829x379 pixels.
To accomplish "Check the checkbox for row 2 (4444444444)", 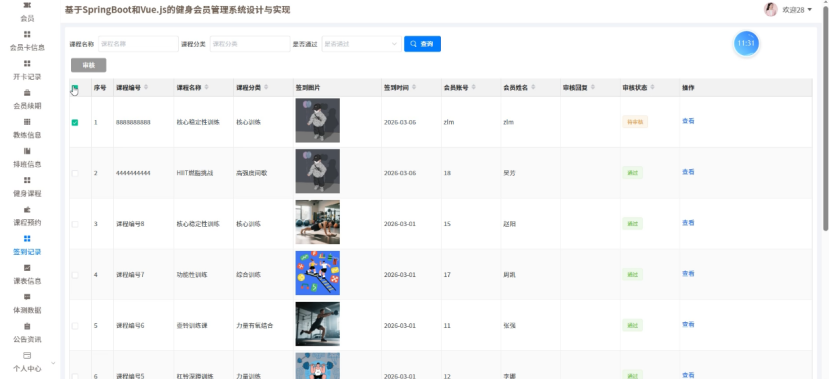I will [75, 173].
